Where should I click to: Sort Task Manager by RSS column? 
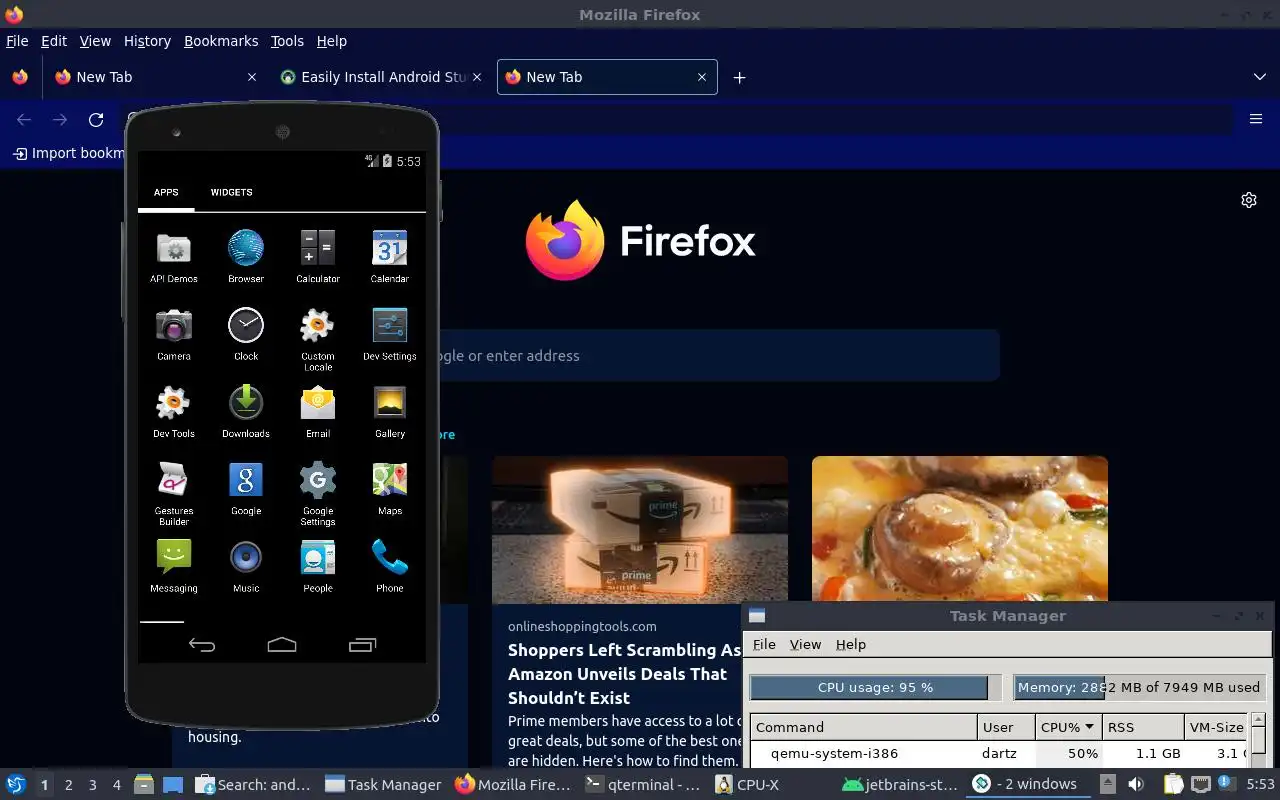pos(1144,727)
